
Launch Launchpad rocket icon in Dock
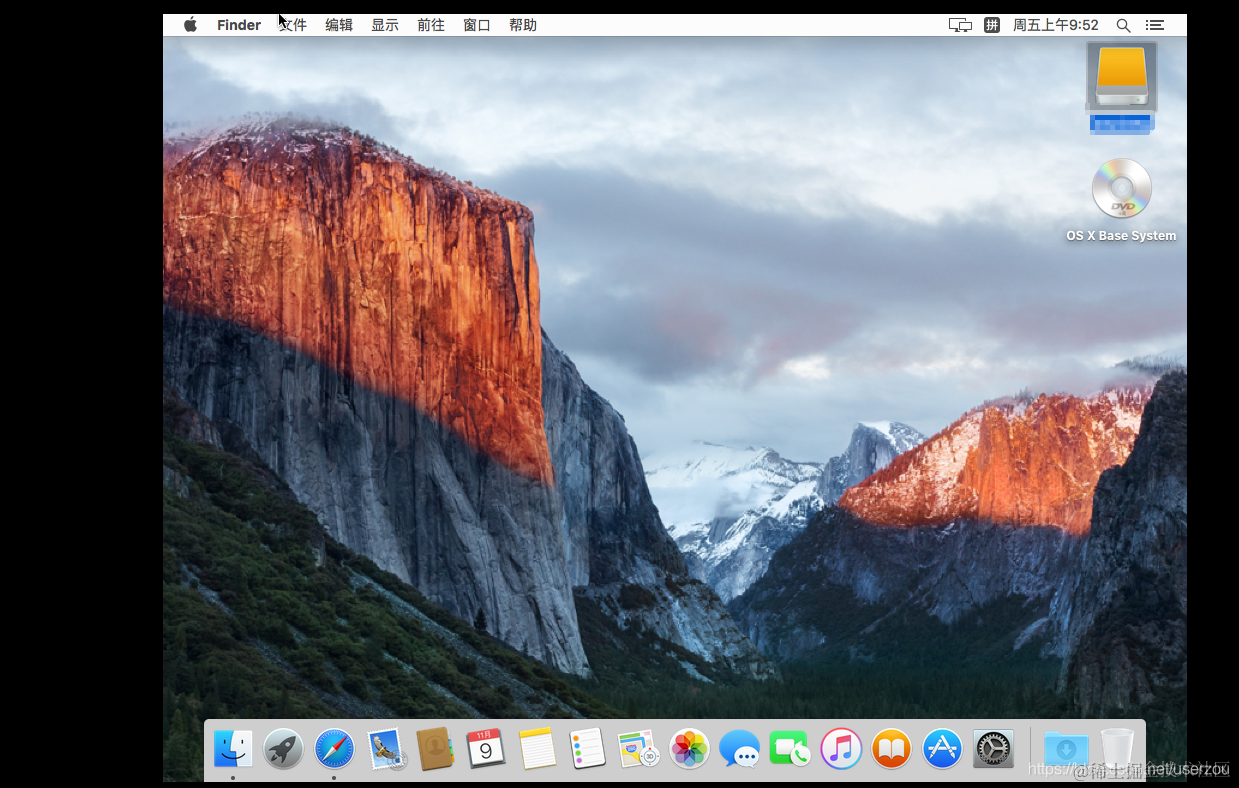click(x=284, y=748)
